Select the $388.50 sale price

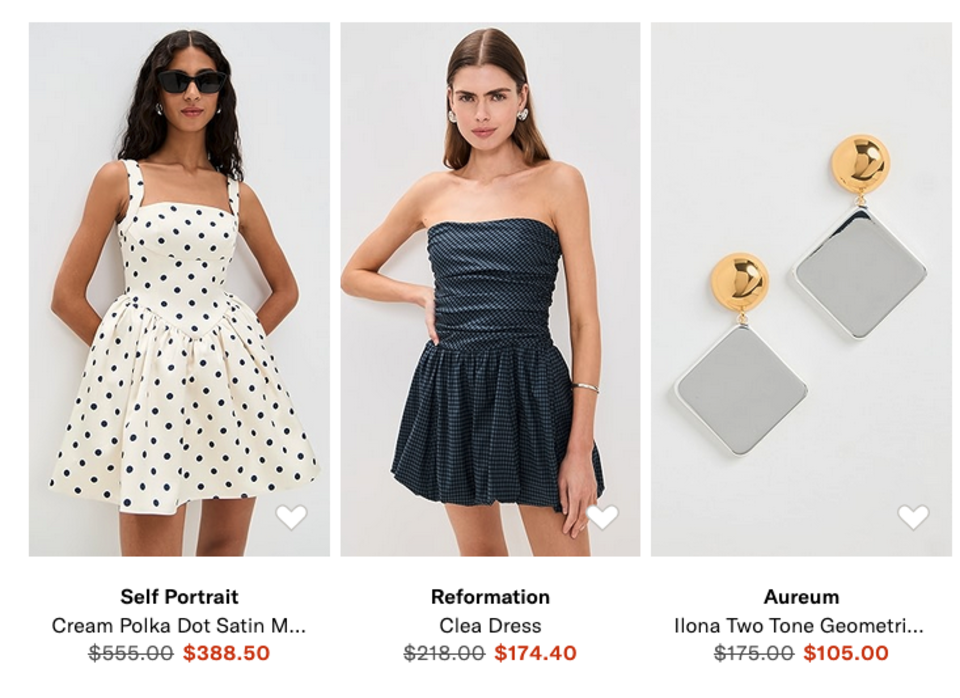click(227, 653)
